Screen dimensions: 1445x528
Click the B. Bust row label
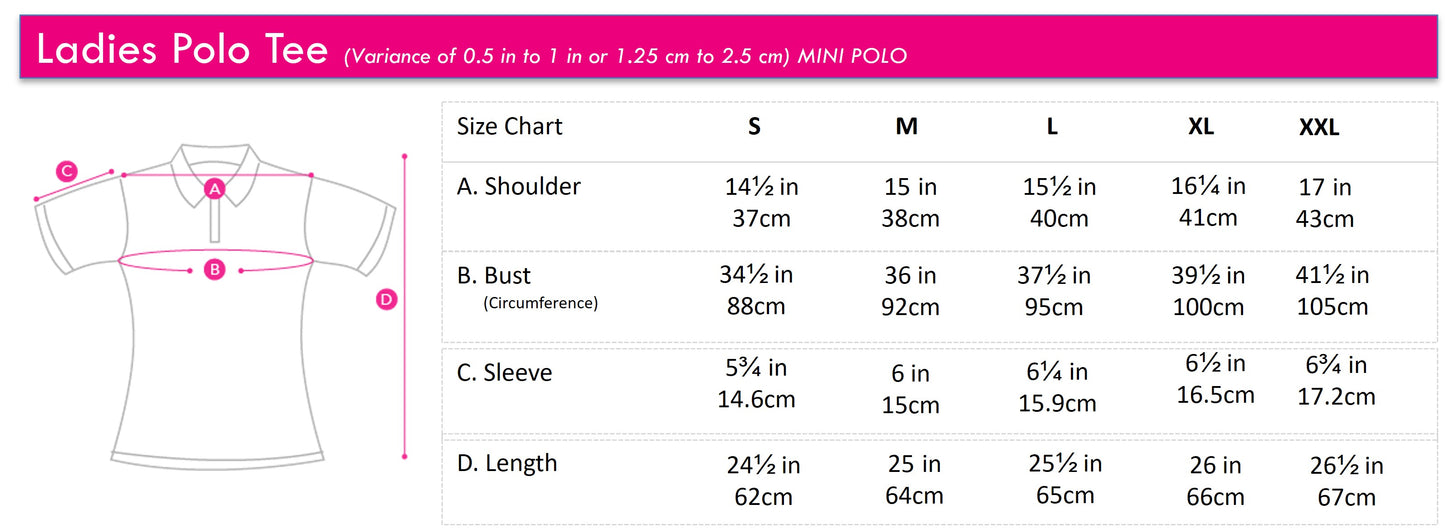[507, 275]
